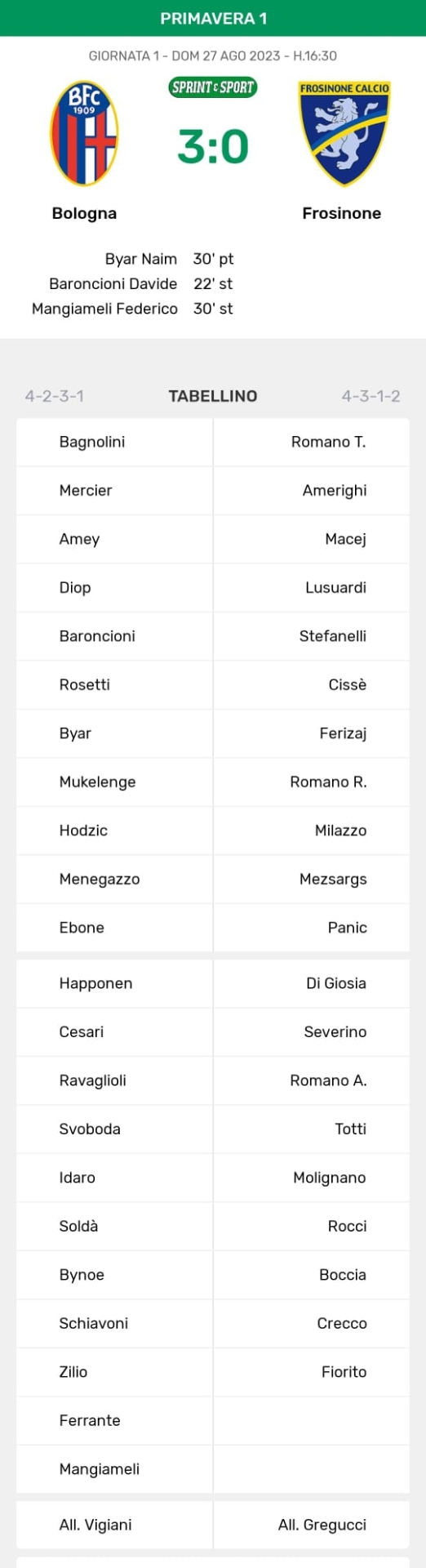Choose Mukelenge from the Bologna starters
The height and width of the screenshot is (1568, 426).
pyautogui.click(x=97, y=782)
